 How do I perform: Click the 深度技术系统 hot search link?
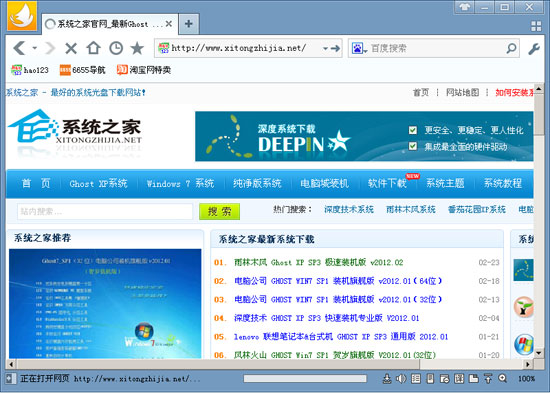coord(349,209)
